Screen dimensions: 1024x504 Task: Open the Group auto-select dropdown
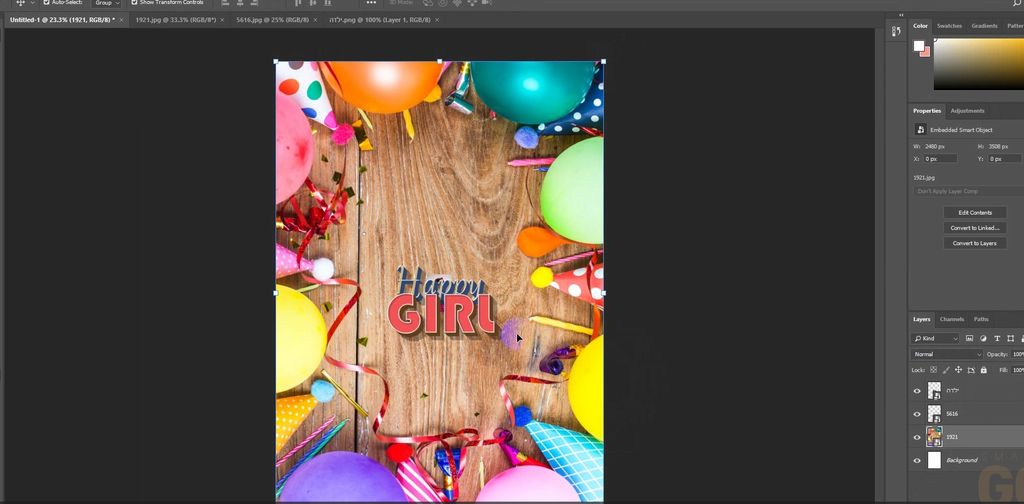106,3
